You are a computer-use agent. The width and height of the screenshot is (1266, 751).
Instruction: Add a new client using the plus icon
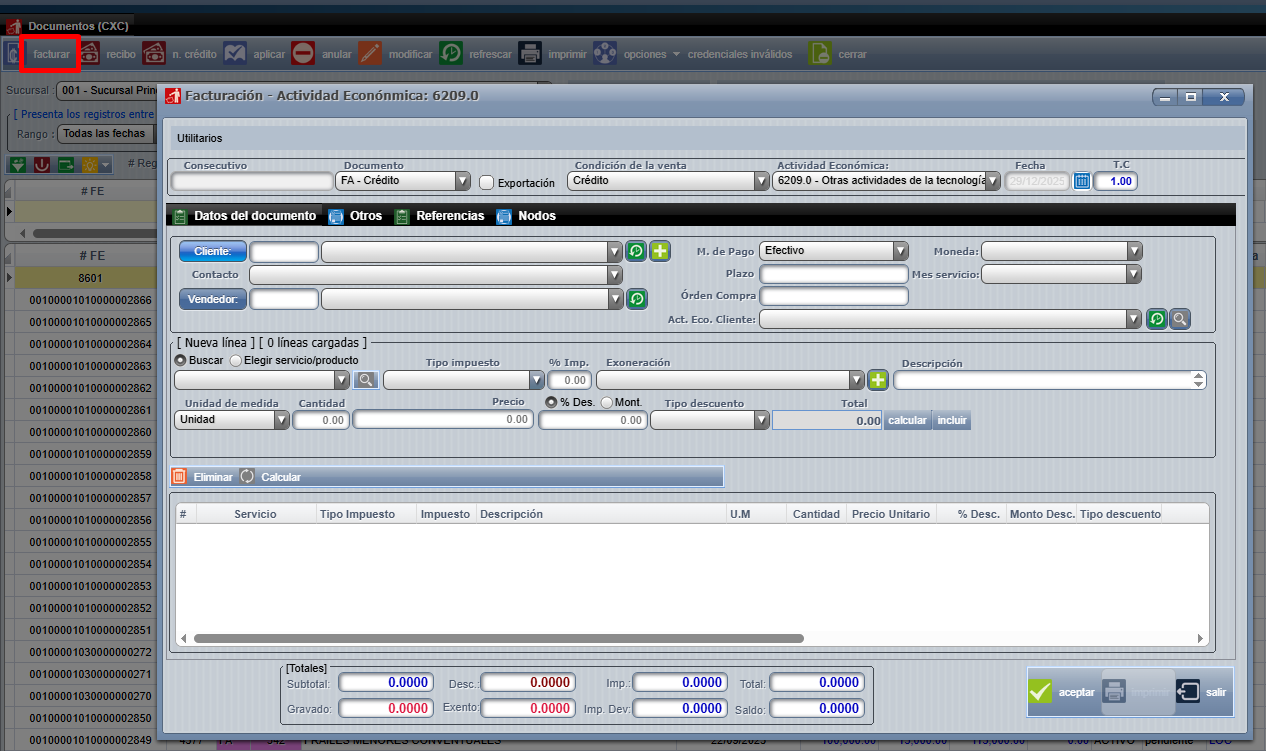(x=660, y=251)
